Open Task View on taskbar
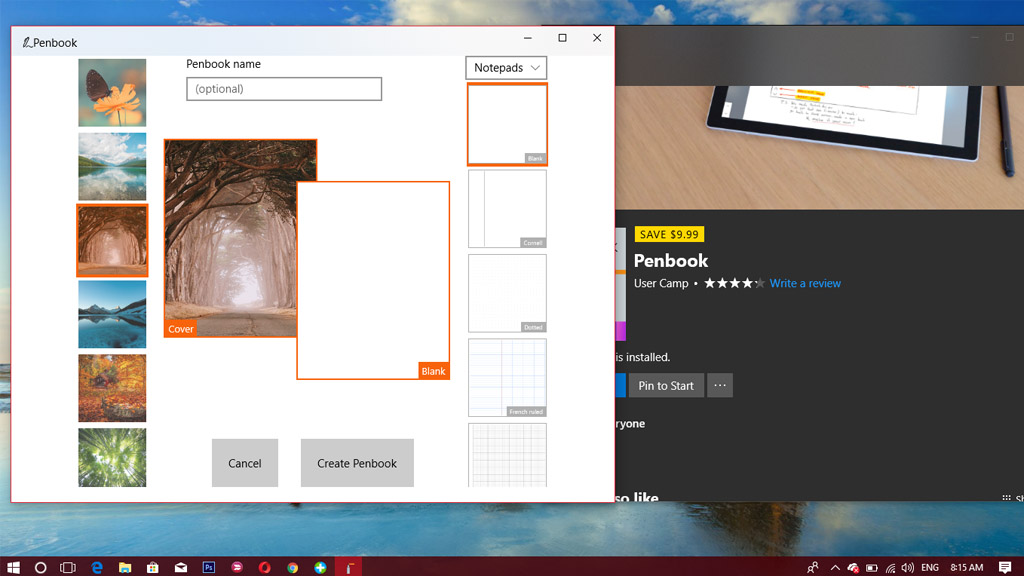The width and height of the screenshot is (1024, 576). pyautogui.click(x=68, y=568)
